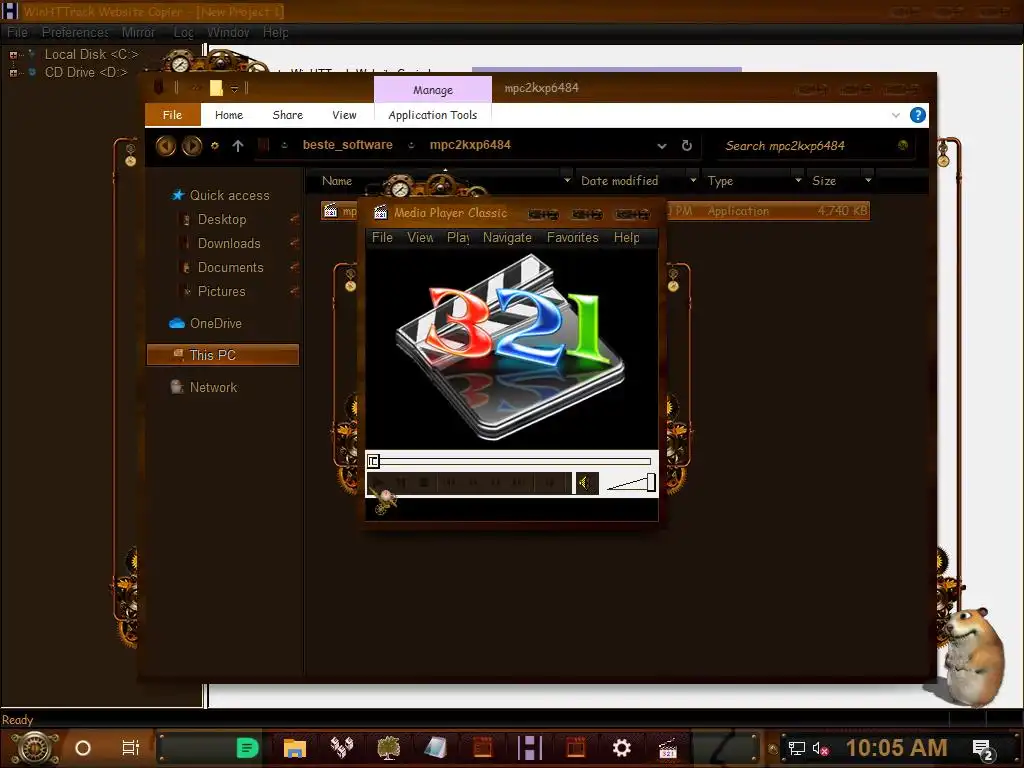Select Network in navigation pane

pos(213,387)
